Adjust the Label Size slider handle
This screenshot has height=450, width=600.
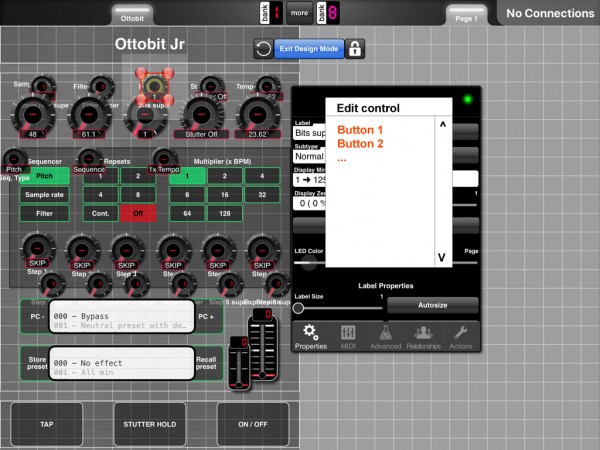click(x=298, y=308)
